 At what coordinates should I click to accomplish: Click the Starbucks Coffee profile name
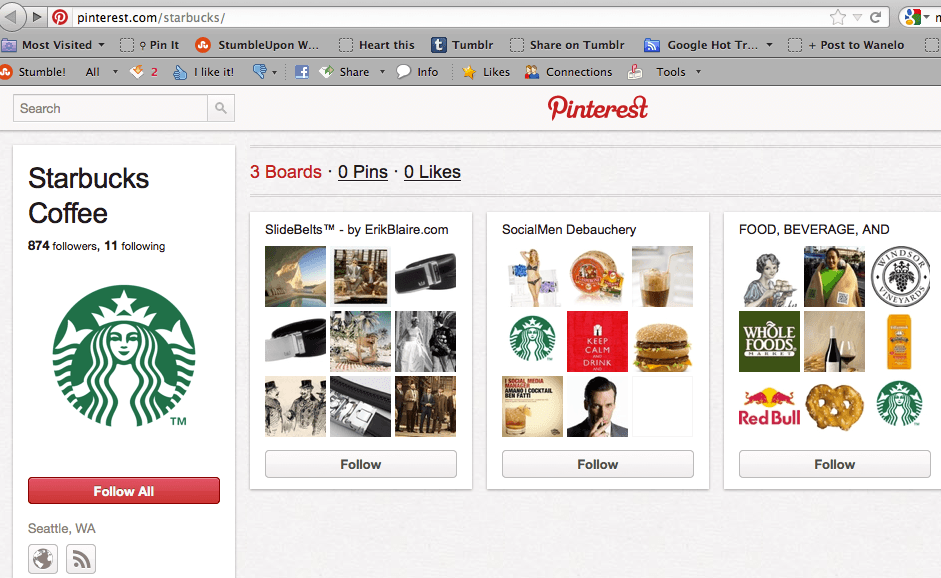pos(88,196)
